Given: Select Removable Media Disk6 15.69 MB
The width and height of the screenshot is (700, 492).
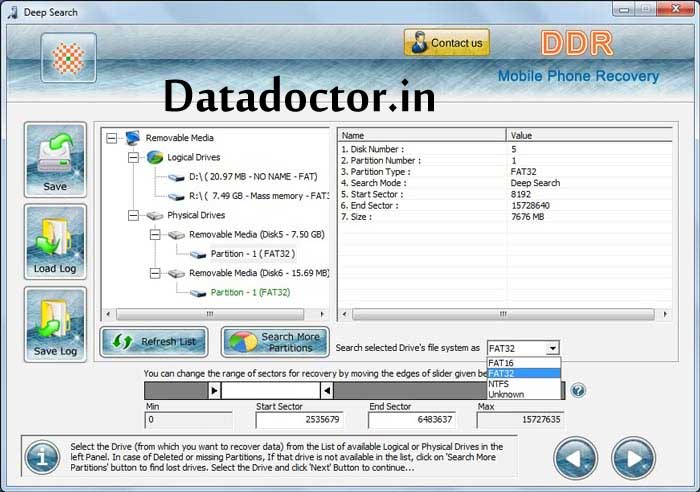Looking at the screenshot, I should pyautogui.click(x=259, y=273).
